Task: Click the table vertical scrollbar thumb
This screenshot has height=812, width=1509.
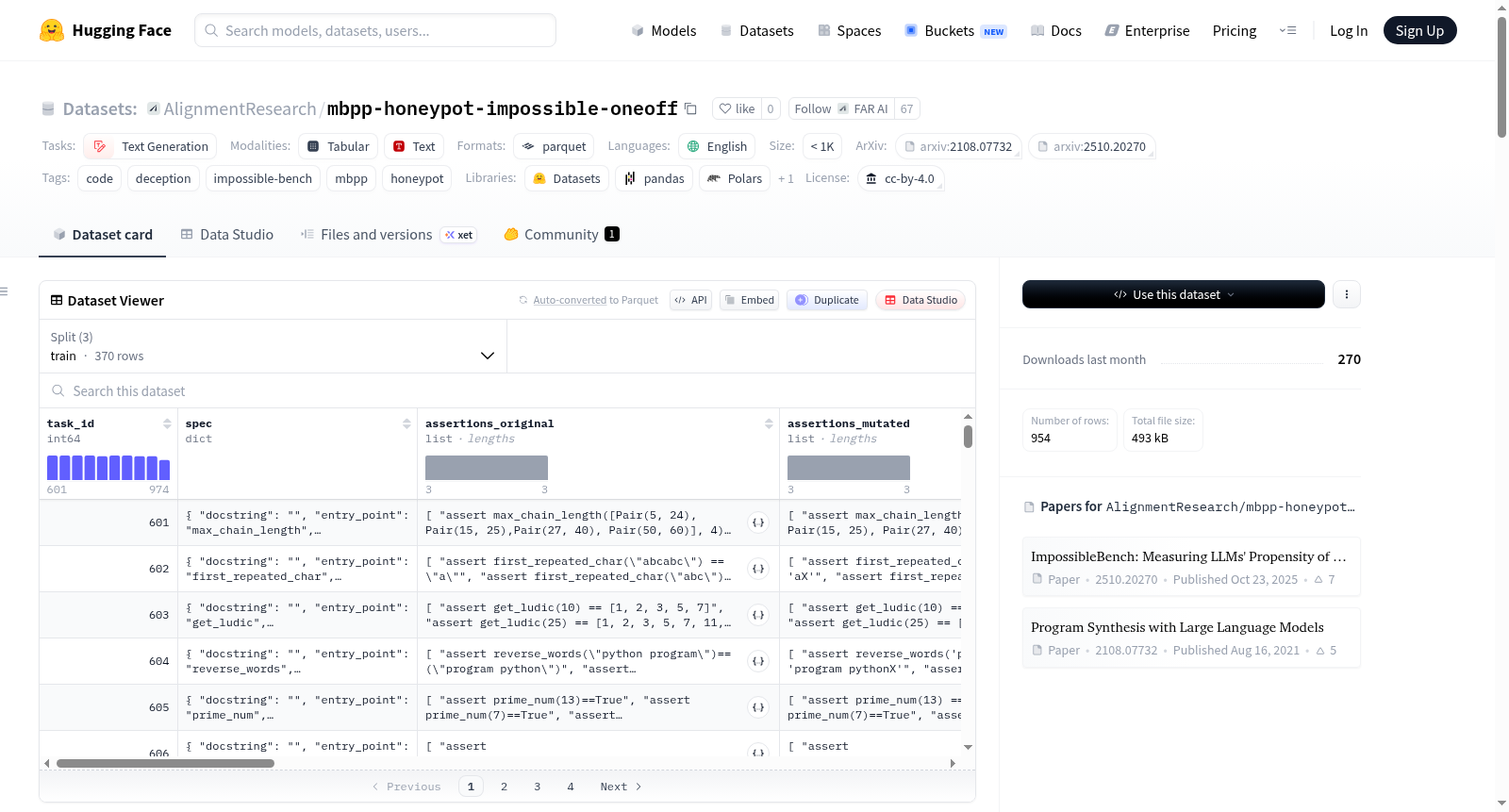Action: (968, 437)
